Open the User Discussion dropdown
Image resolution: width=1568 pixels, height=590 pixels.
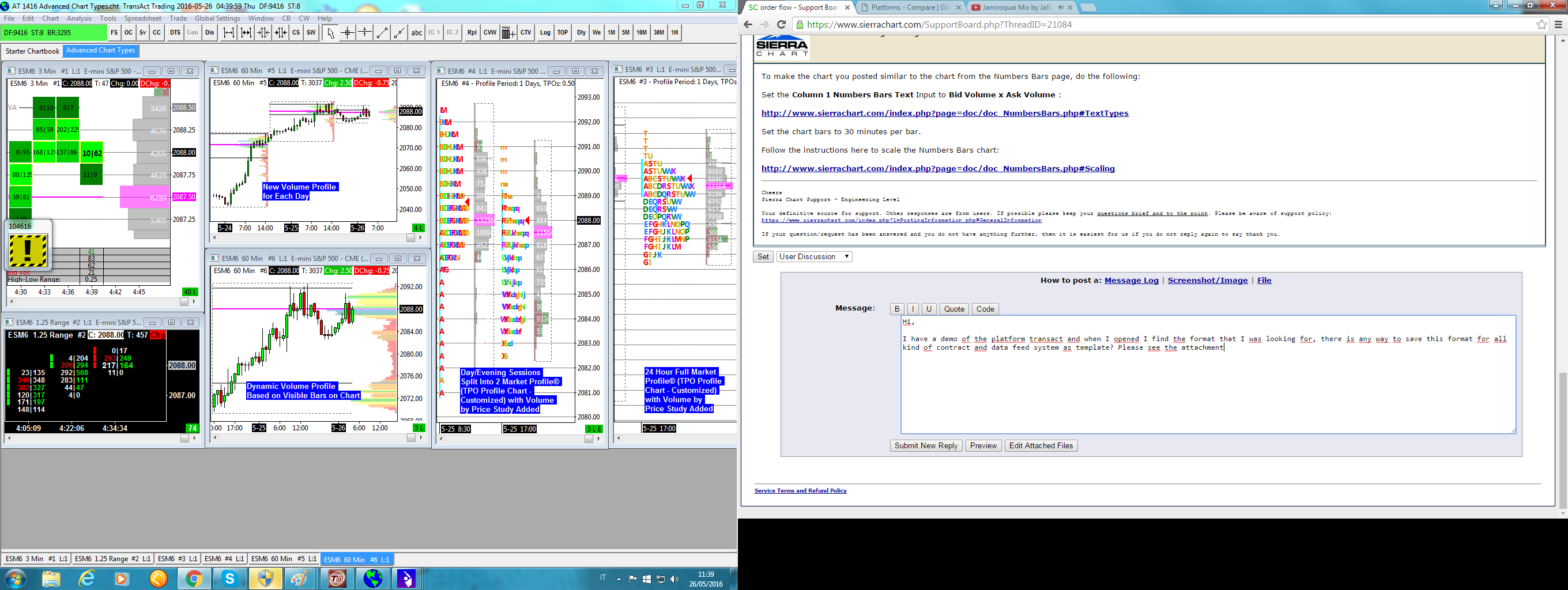coord(814,256)
